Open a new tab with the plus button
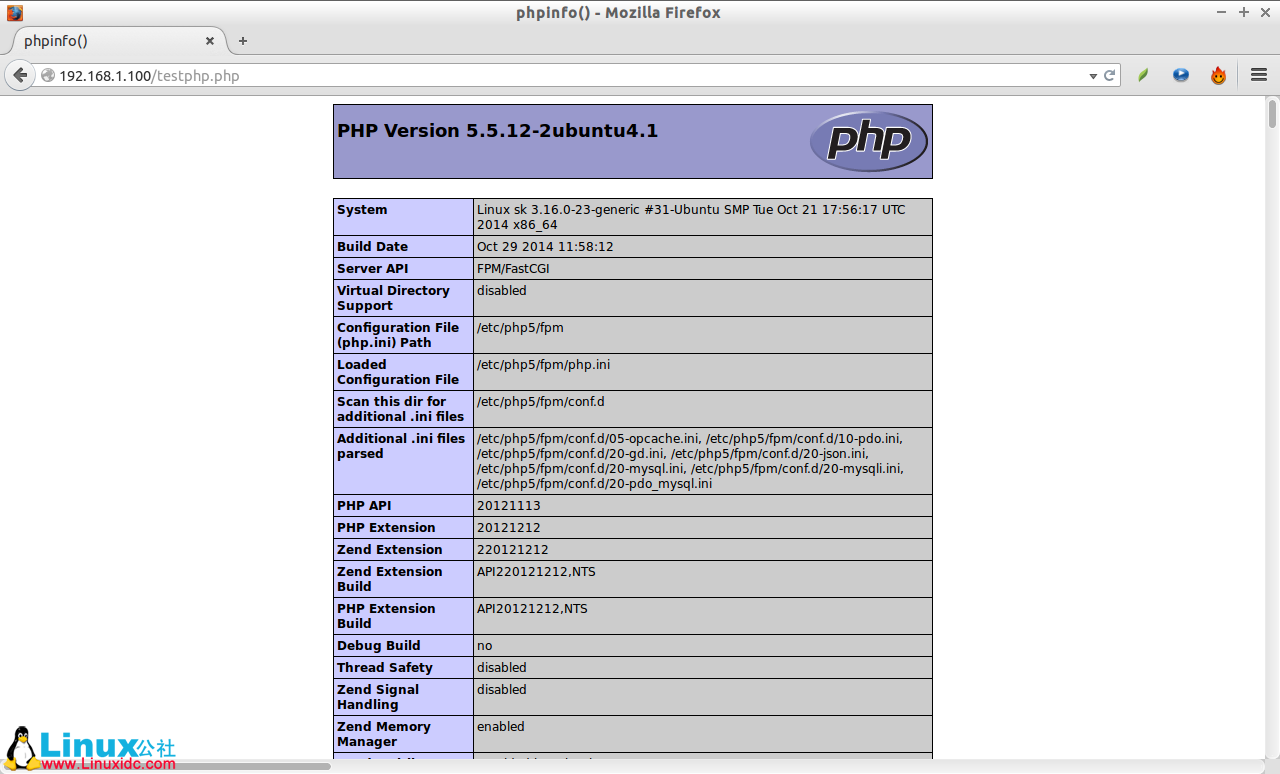Viewport: 1280px width, 774px height. 242,41
